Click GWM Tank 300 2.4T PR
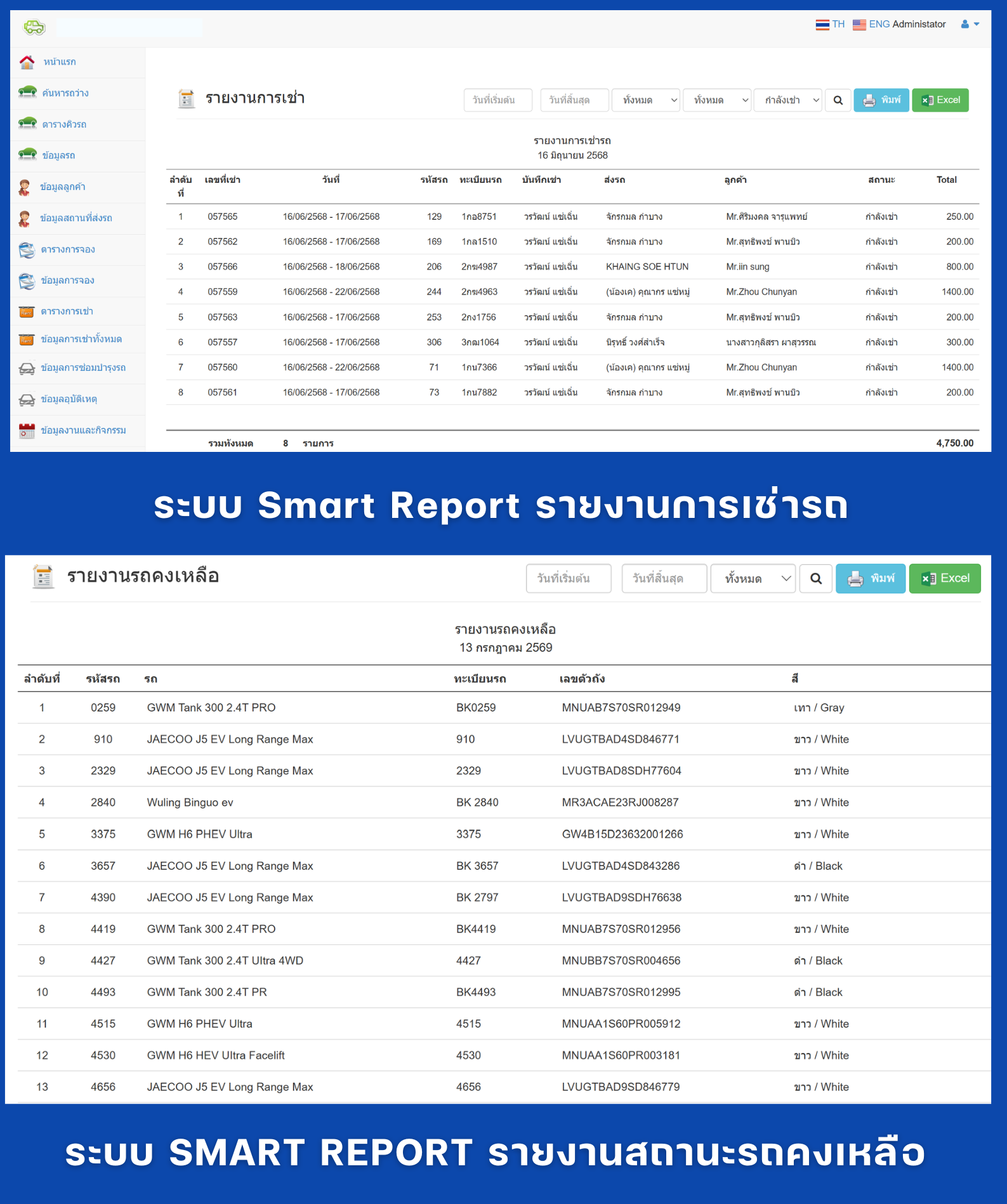 click(x=207, y=993)
